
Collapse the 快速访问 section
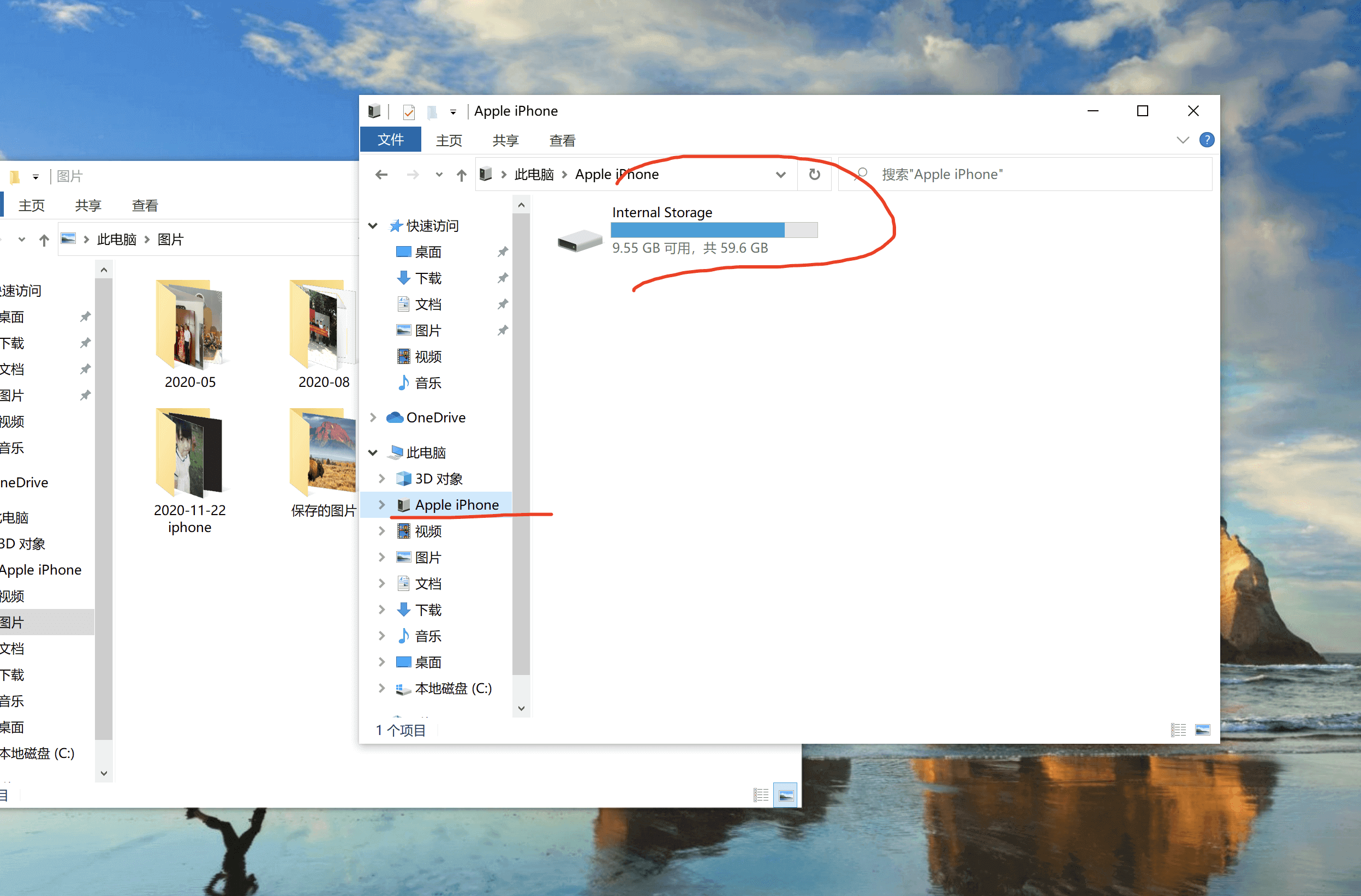click(x=373, y=226)
